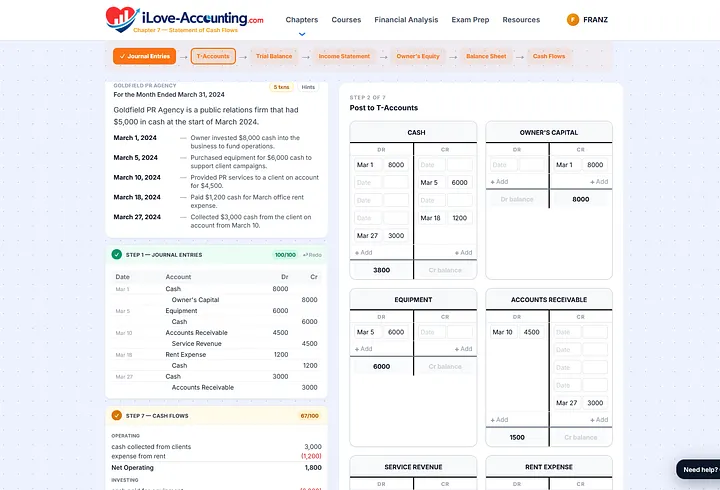Open the Financial Analysis menu
This screenshot has width=720, height=490.
coord(406,20)
